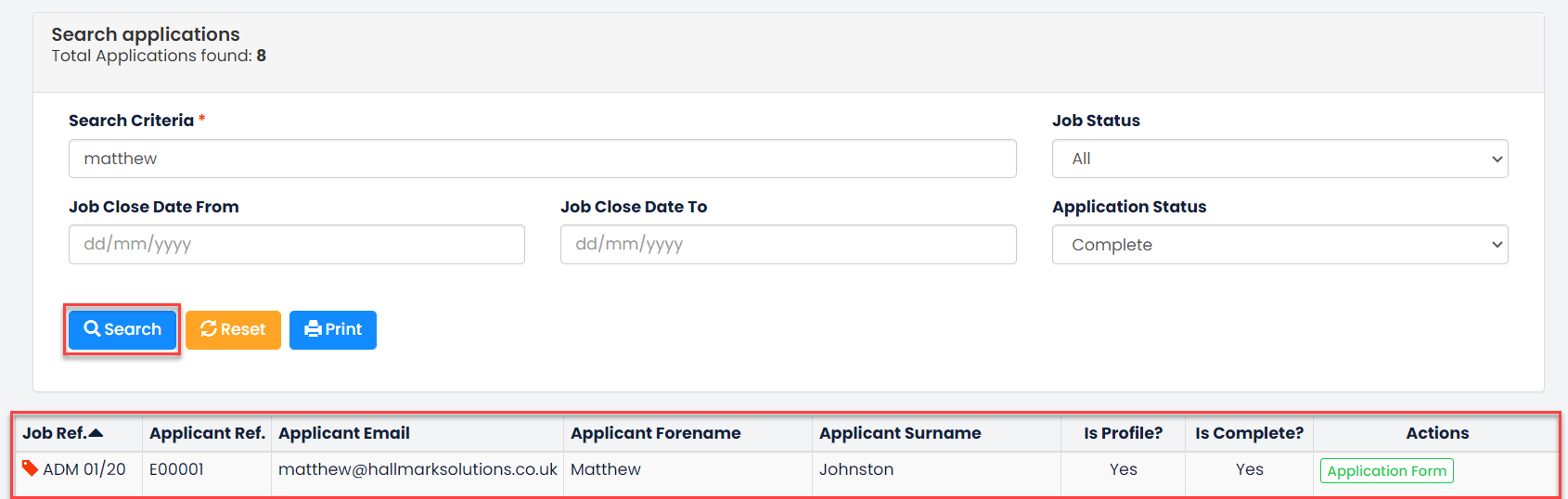Viewport: 1568px width, 499px height.
Task: Click the orange Reset button
Action: coord(233,329)
